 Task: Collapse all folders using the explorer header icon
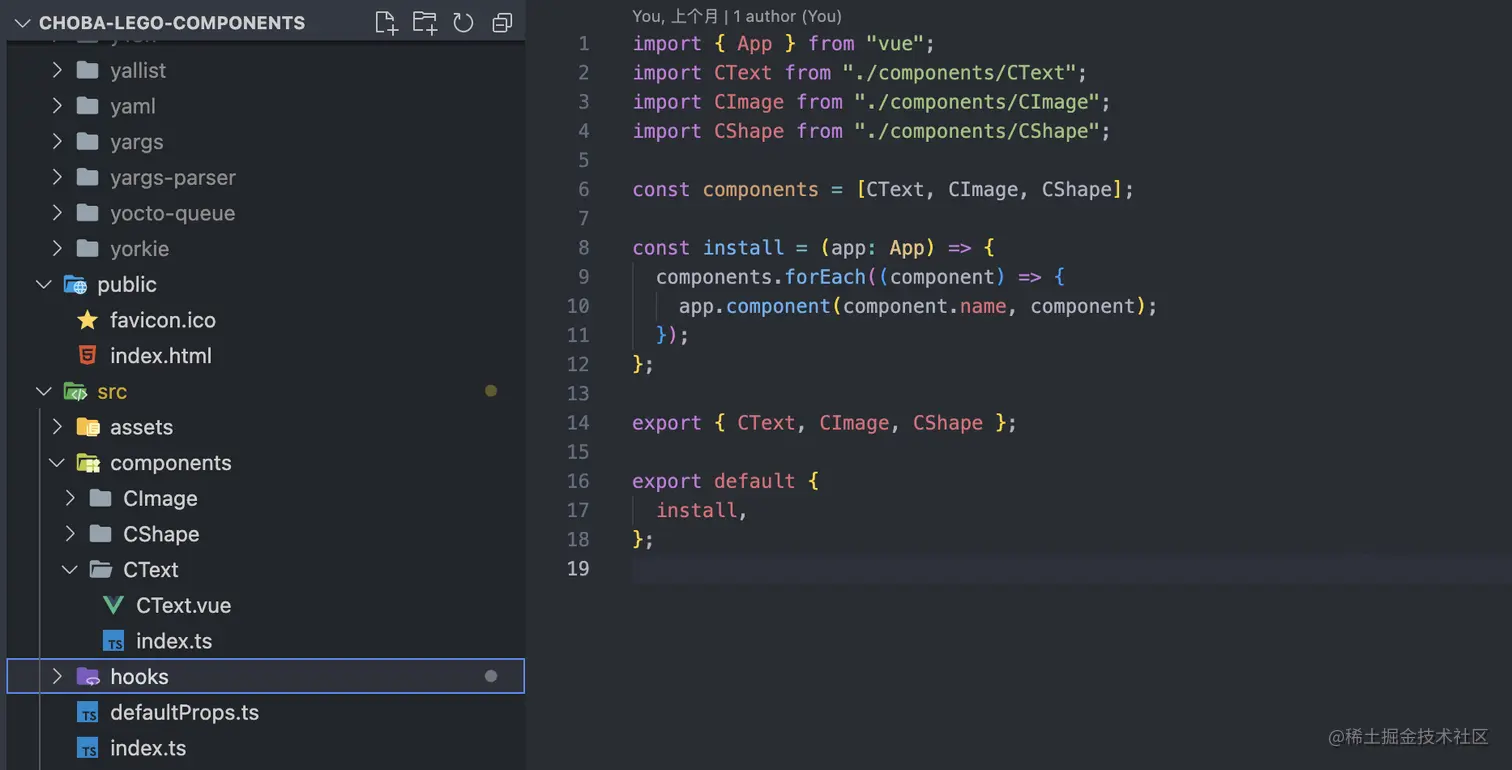(502, 22)
